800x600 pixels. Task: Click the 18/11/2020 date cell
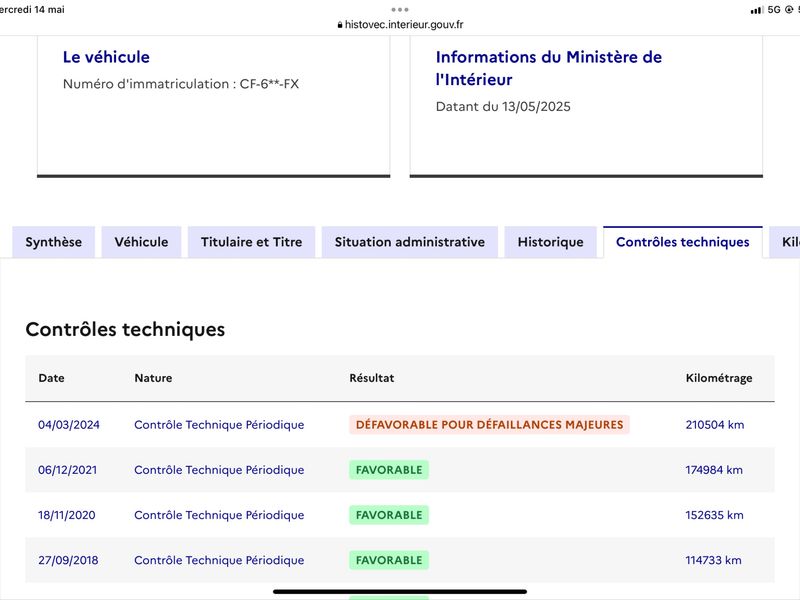coord(67,515)
